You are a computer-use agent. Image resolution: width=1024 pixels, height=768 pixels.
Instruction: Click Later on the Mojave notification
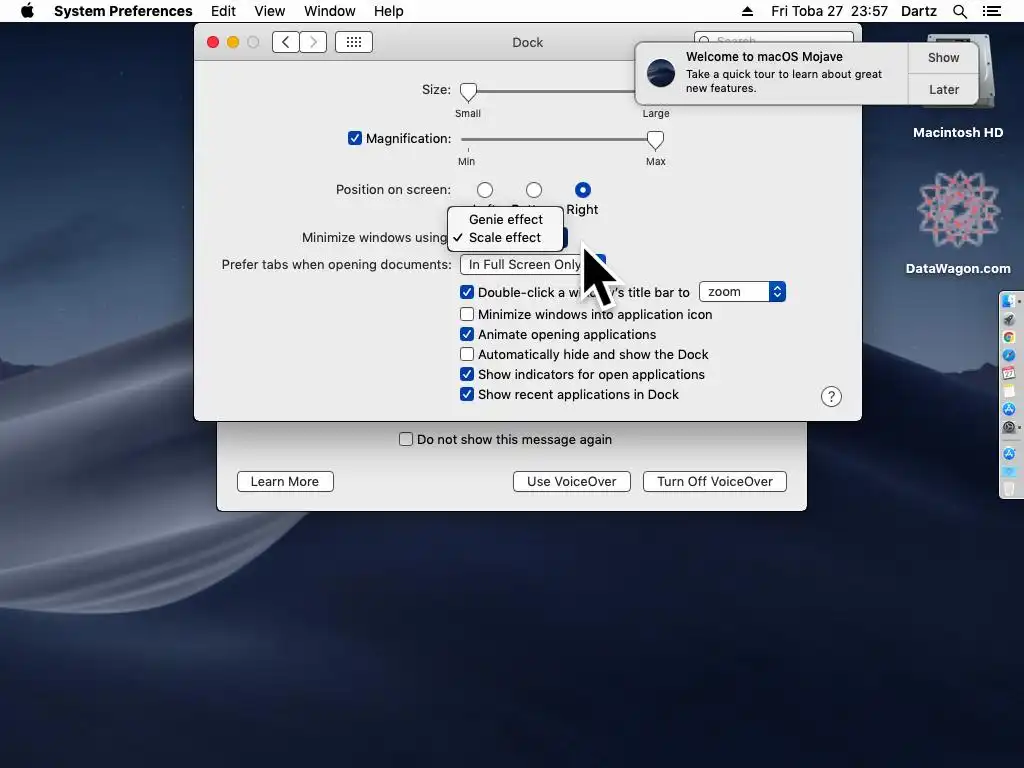pyautogui.click(x=944, y=89)
